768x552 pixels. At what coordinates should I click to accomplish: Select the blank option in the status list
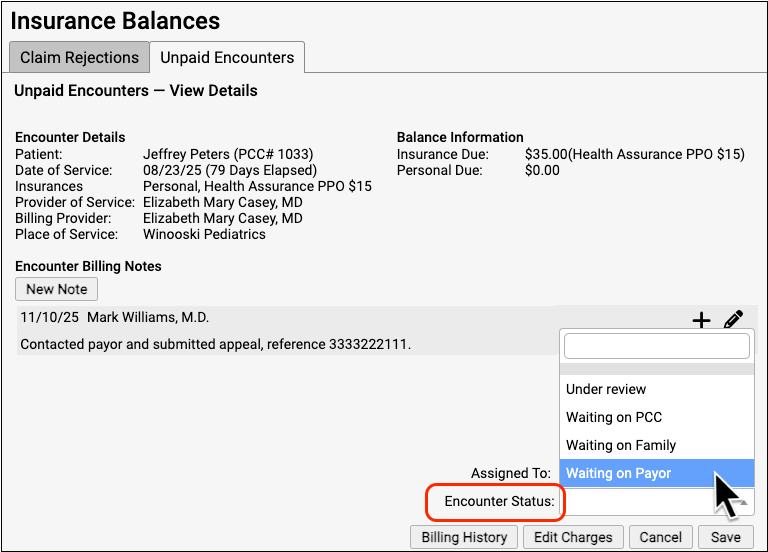[x=656, y=369]
